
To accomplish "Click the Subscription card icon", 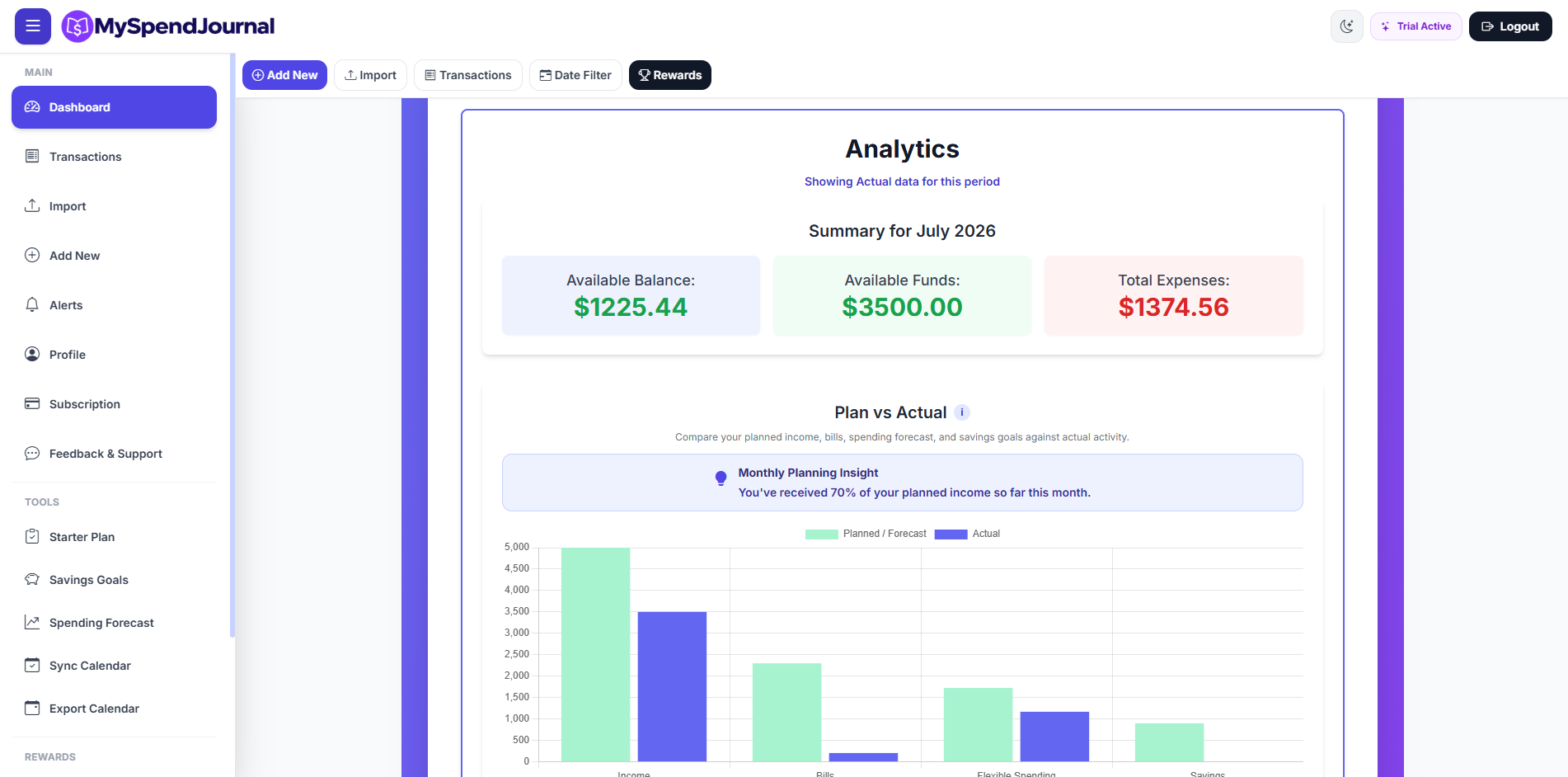I will click(32, 403).
